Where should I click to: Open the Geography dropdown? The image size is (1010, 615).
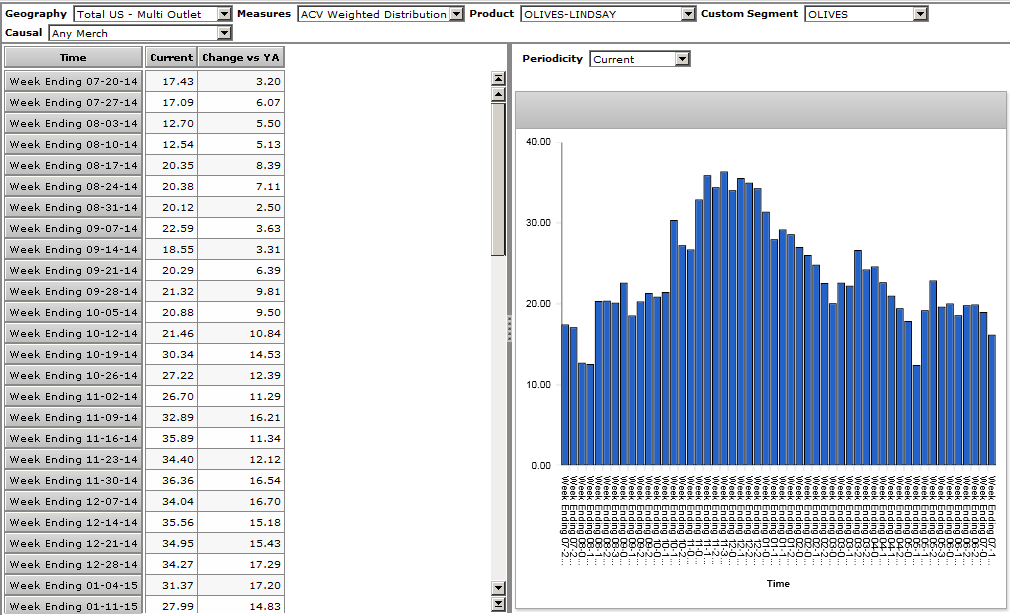(x=224, y=14)
